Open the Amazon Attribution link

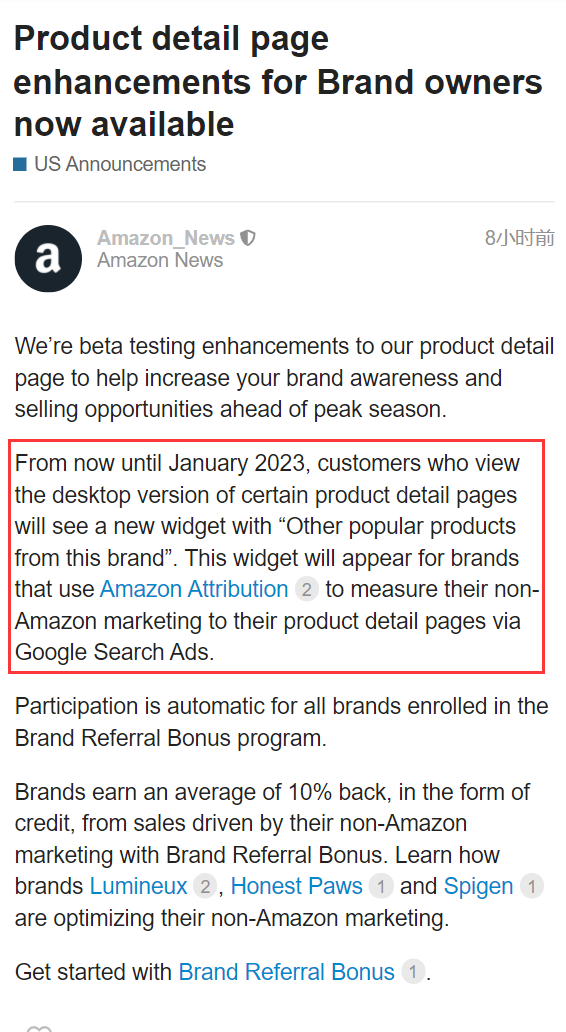tap(194, 589)
